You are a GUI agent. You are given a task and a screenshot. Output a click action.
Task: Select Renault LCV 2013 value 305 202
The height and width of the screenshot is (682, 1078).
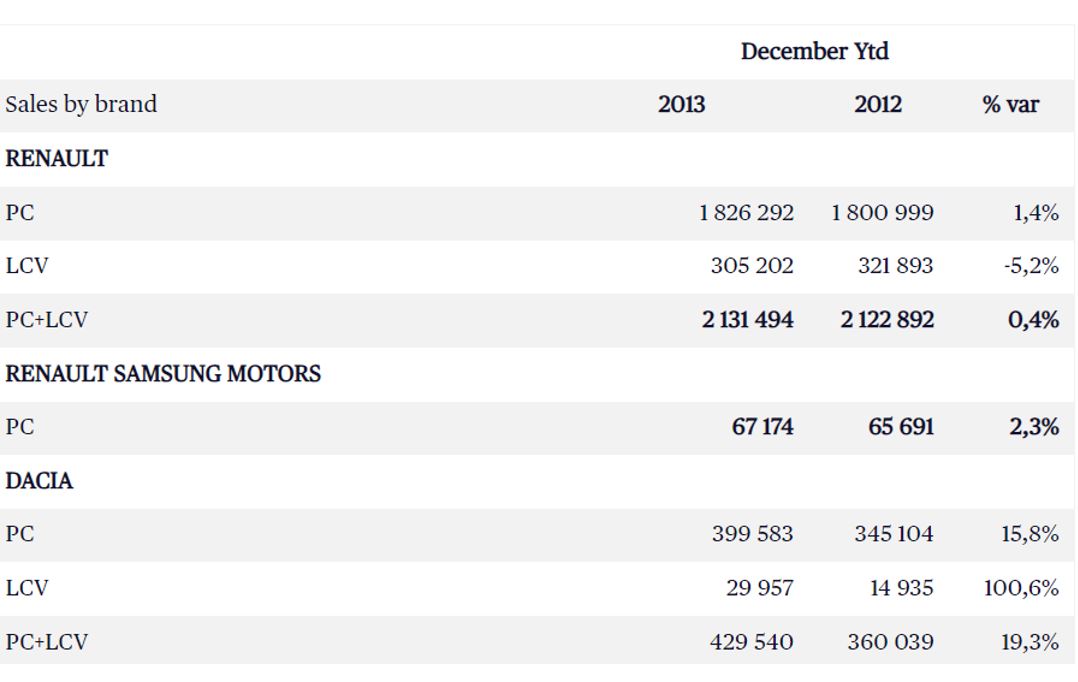pos(752,267)
